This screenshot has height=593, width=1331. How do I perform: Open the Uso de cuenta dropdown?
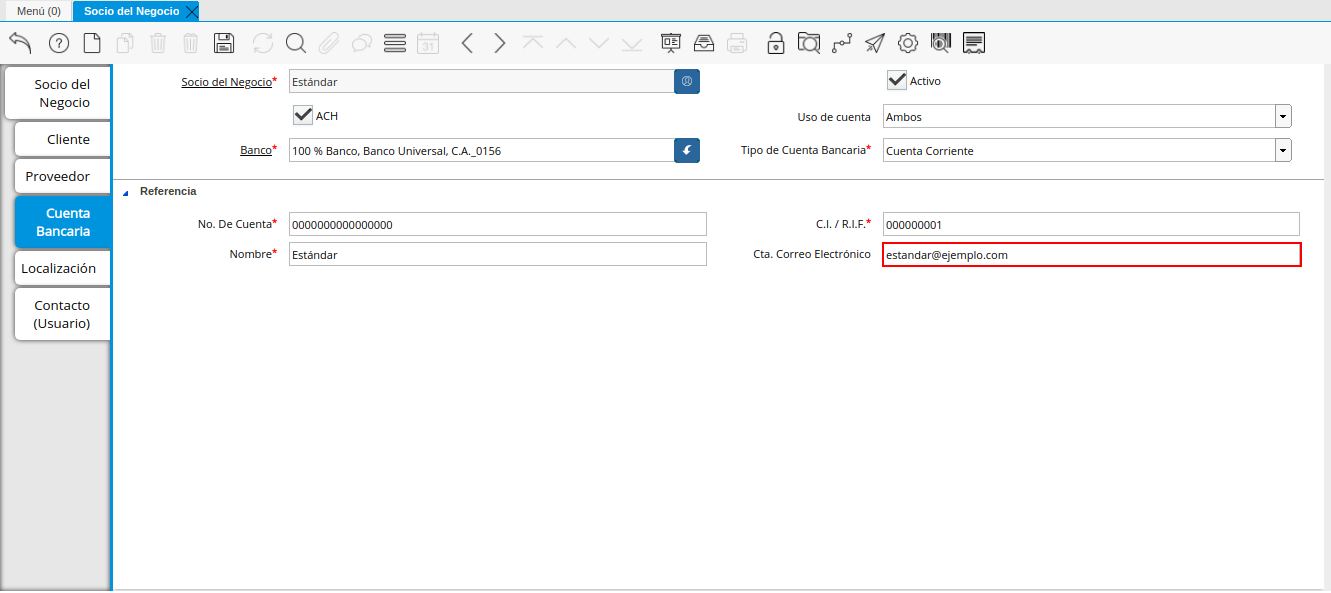(x=1283, y=117)
